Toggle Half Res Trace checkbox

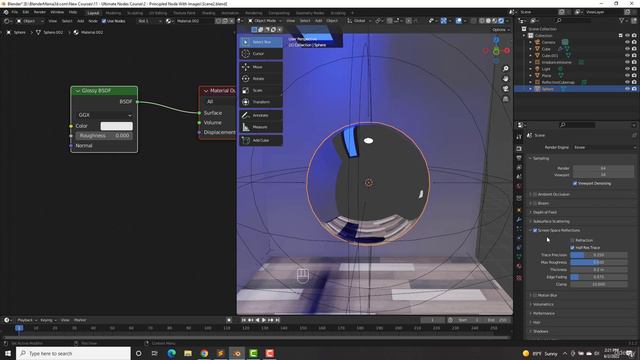572,248
